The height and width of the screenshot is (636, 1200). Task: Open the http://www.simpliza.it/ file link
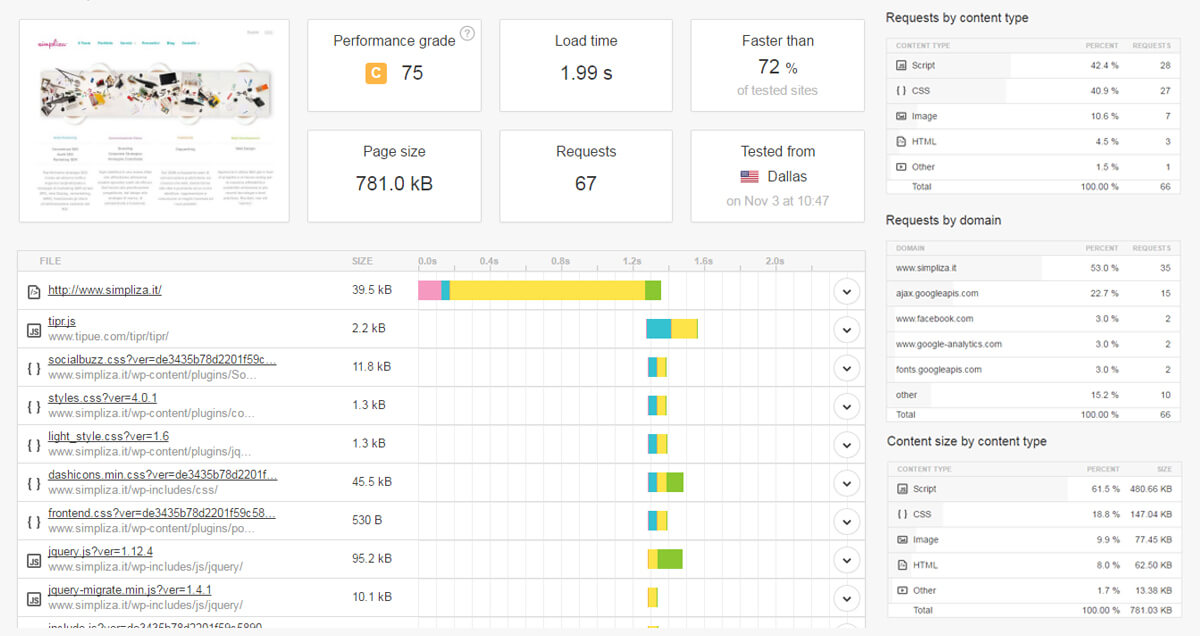click(105, 290)
